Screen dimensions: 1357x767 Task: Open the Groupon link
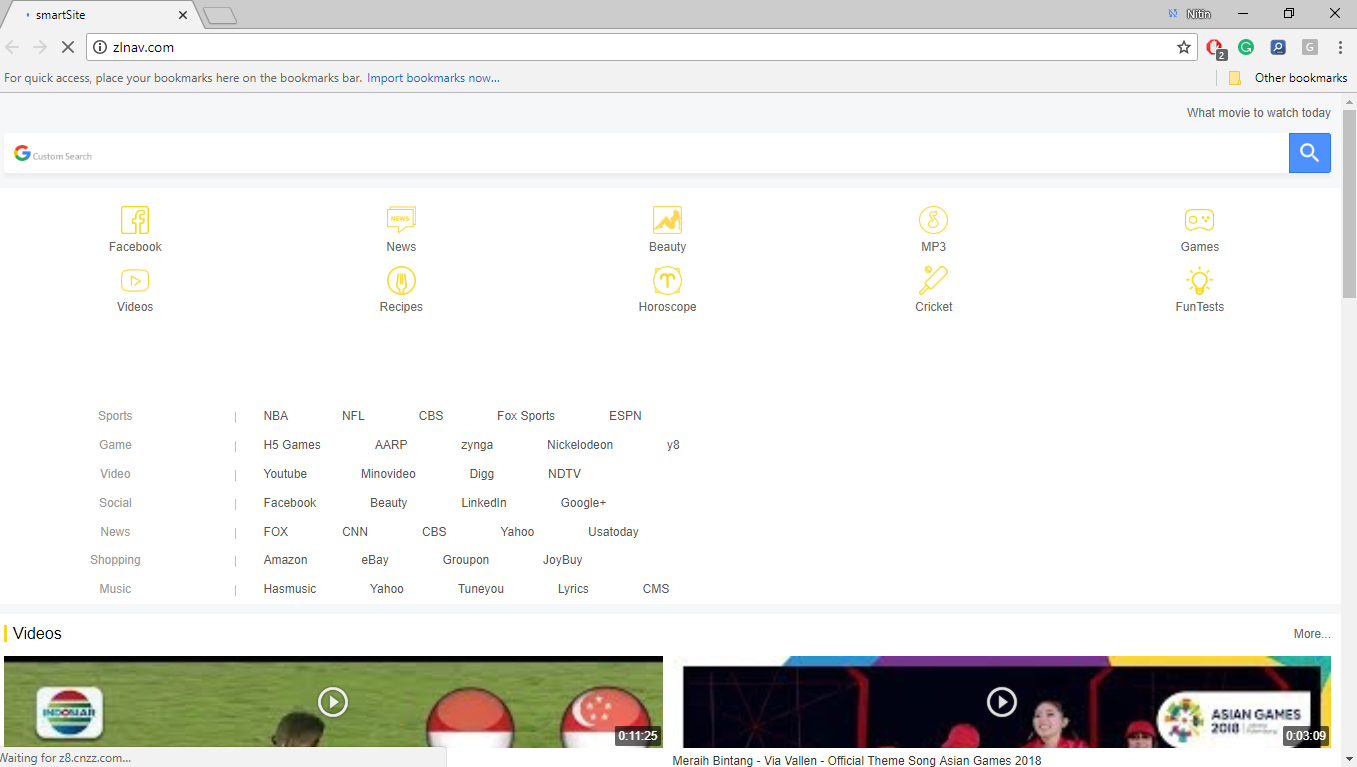[x=466, y=560]
